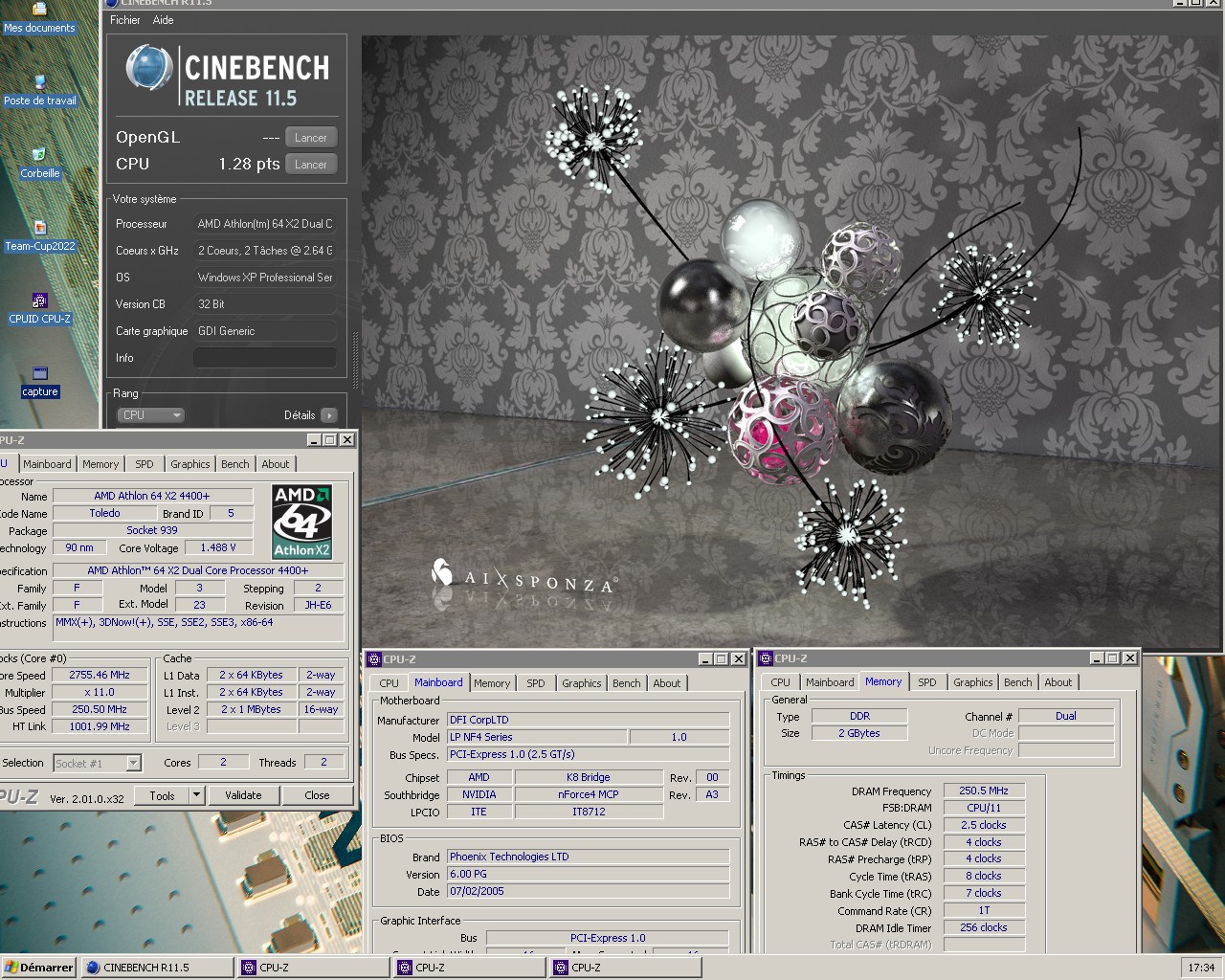Click the Close button in CPU-Z
This screenshot has height=980, width=1225.
pyautogui.click(x=317, y=795)
